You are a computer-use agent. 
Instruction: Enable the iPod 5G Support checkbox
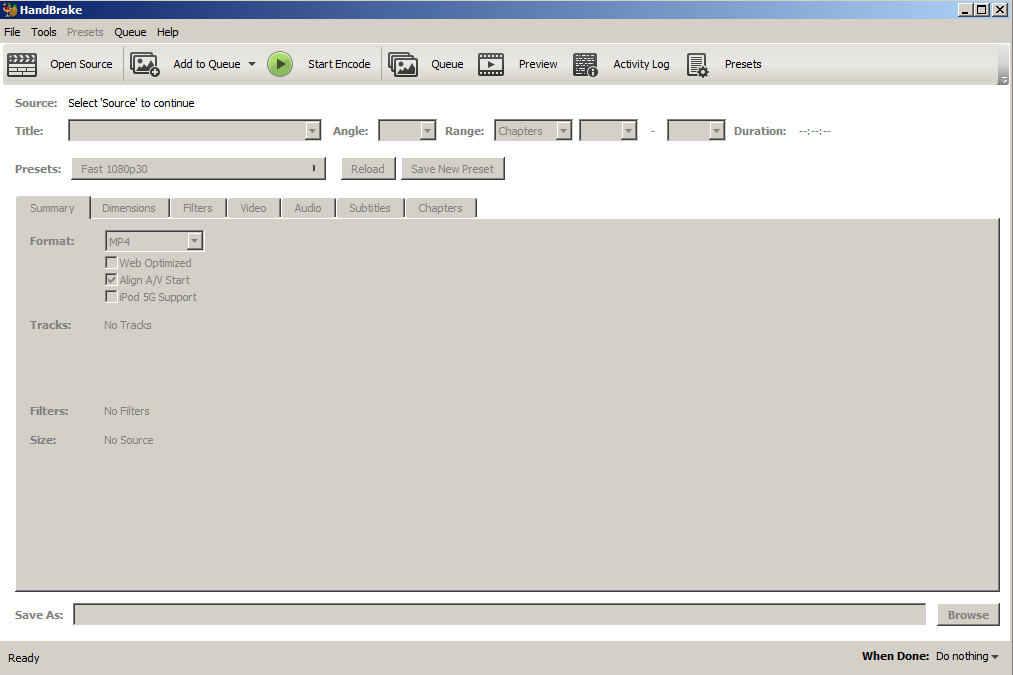(x=111, y=296)
